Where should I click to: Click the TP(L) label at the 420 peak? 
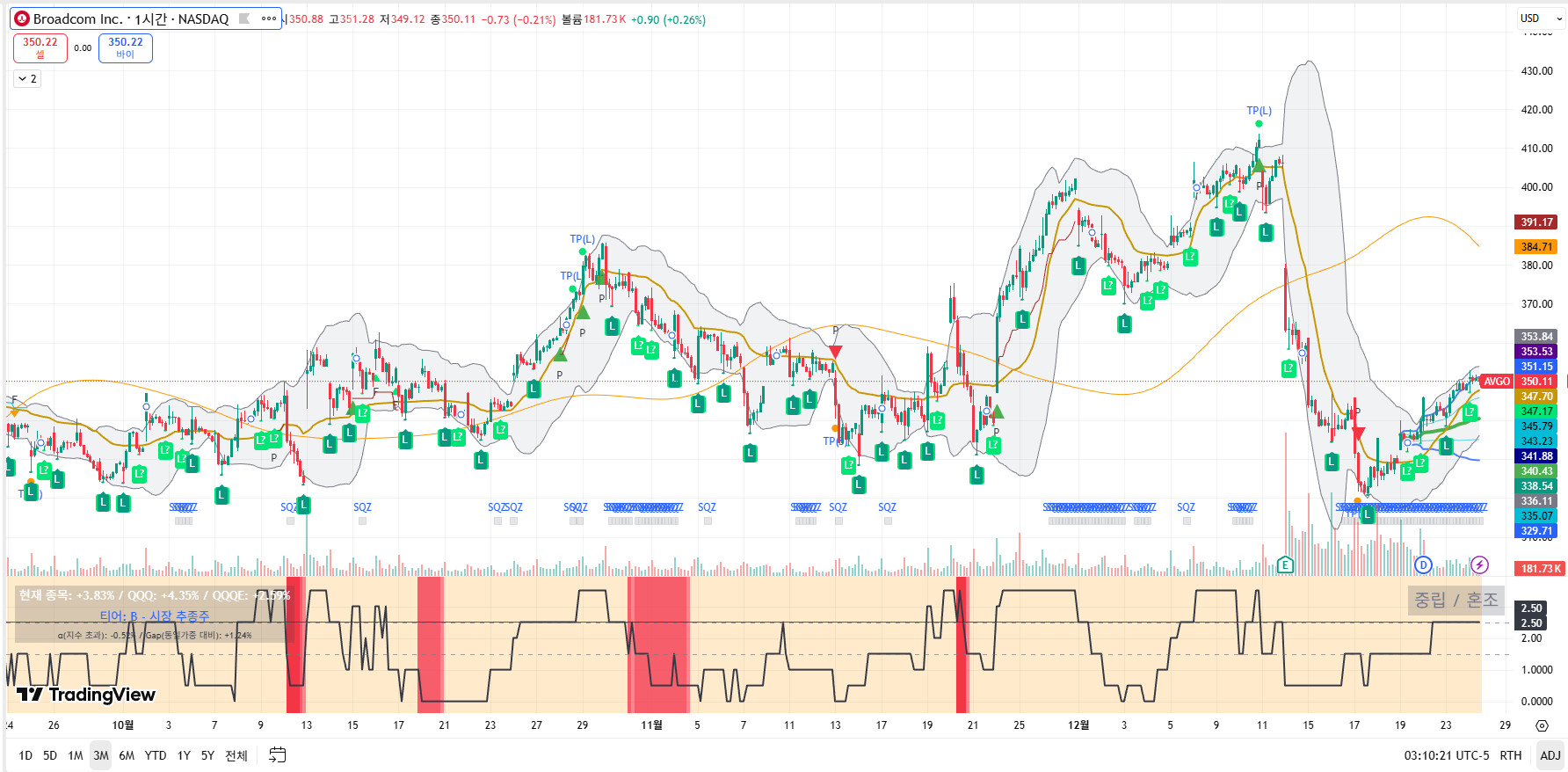coord(1259,111)
